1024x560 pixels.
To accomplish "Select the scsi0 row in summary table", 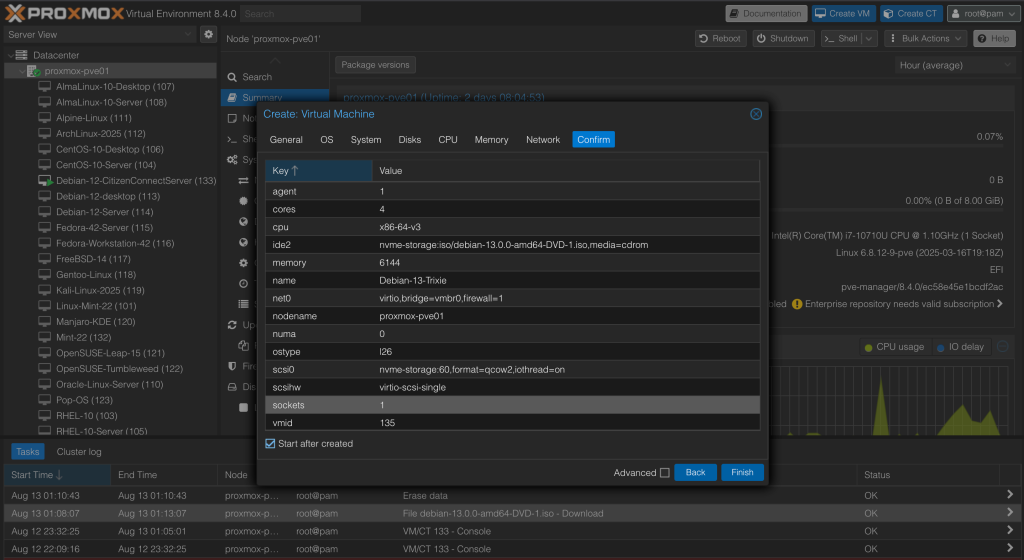I will point(513,369).
